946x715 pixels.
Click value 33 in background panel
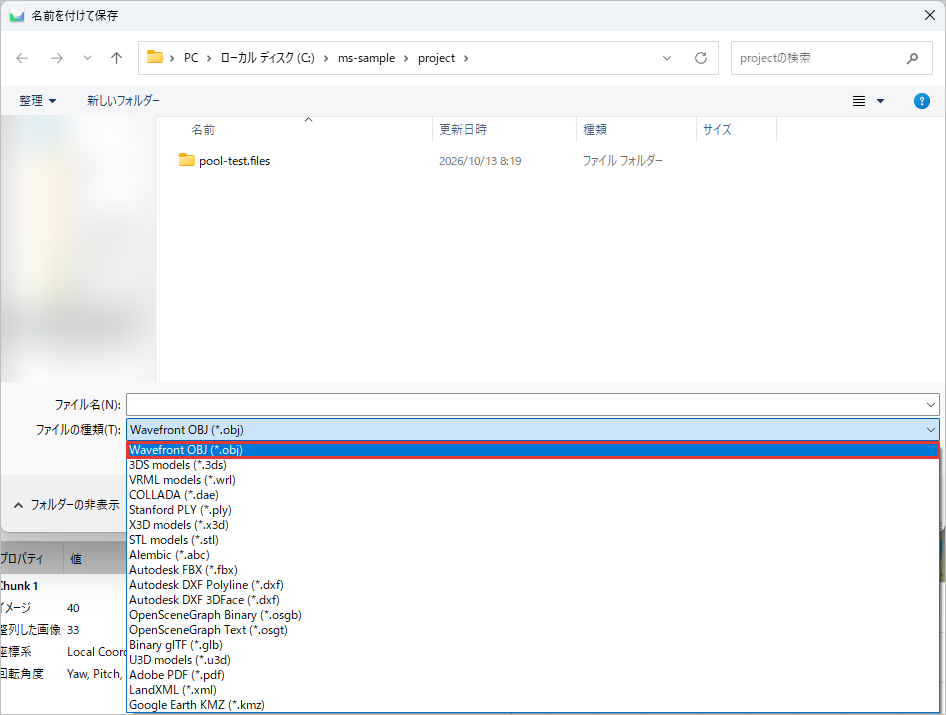click(x=73, y=630)
